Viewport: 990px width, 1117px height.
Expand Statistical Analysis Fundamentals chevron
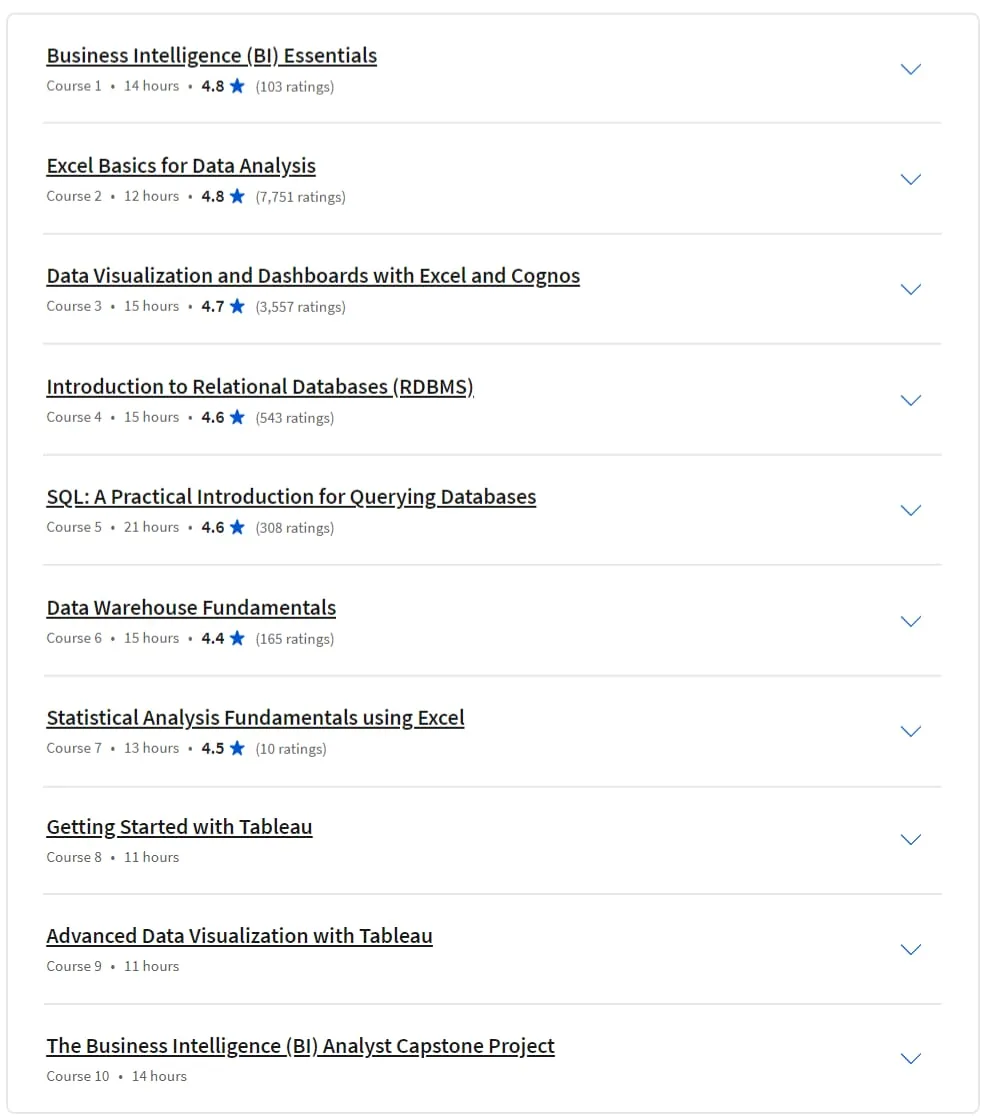pos(911,732)
